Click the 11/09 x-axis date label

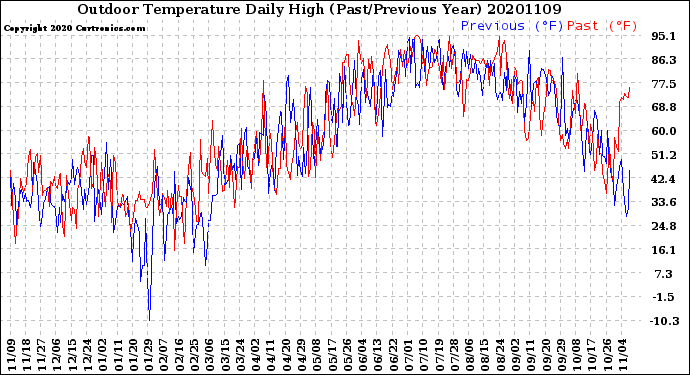(12, 355)
